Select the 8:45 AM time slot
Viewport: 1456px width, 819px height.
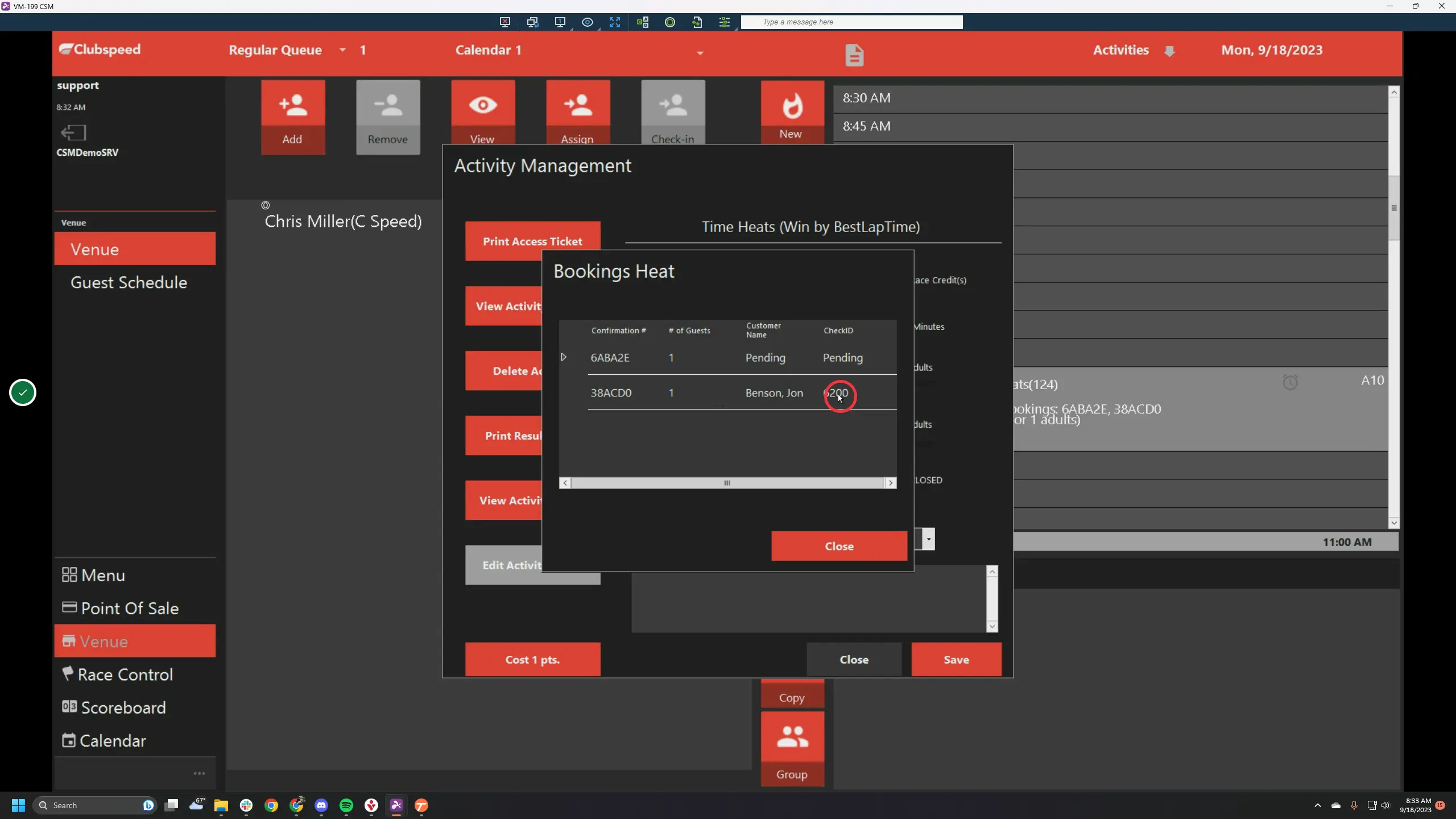pyautogui.click(x=1110, y=126)
